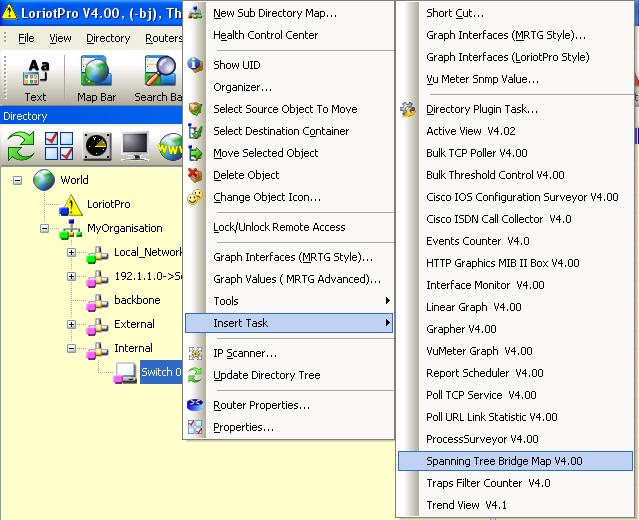The height and width of the screenshot is (520, 639).
Task: Choose Traps Filter Counter V4.0
Action: (515, 483)
